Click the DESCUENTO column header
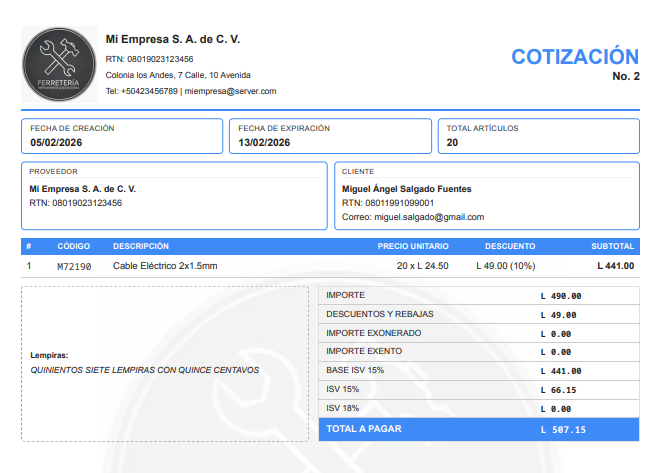This screenshot has width=669, height=473. pyautogui.click(x=510, y=247)
